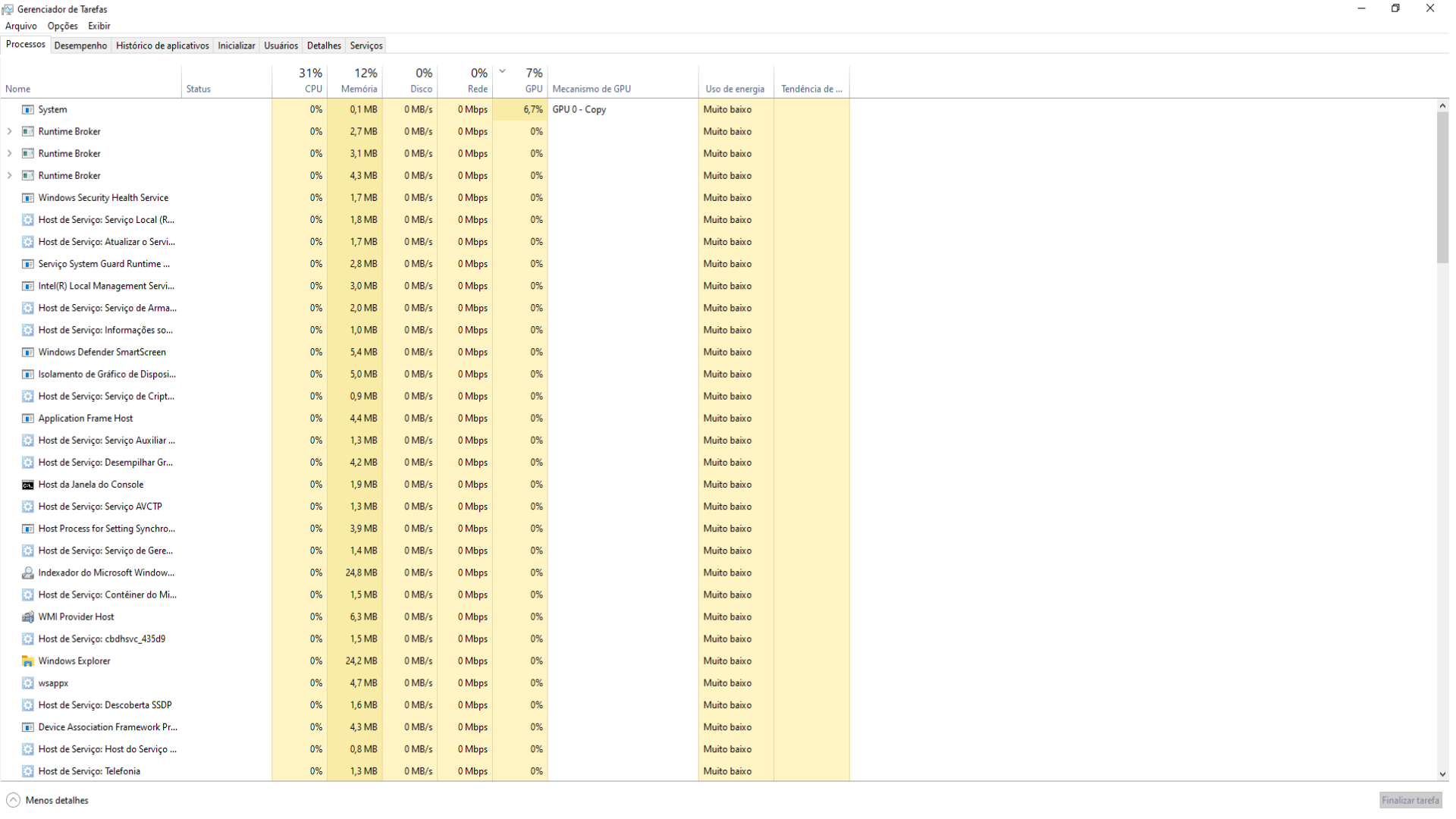Click the Menos detalhes arrow icon
This screenshot has width=1456, height=819.
coord(13,800)
